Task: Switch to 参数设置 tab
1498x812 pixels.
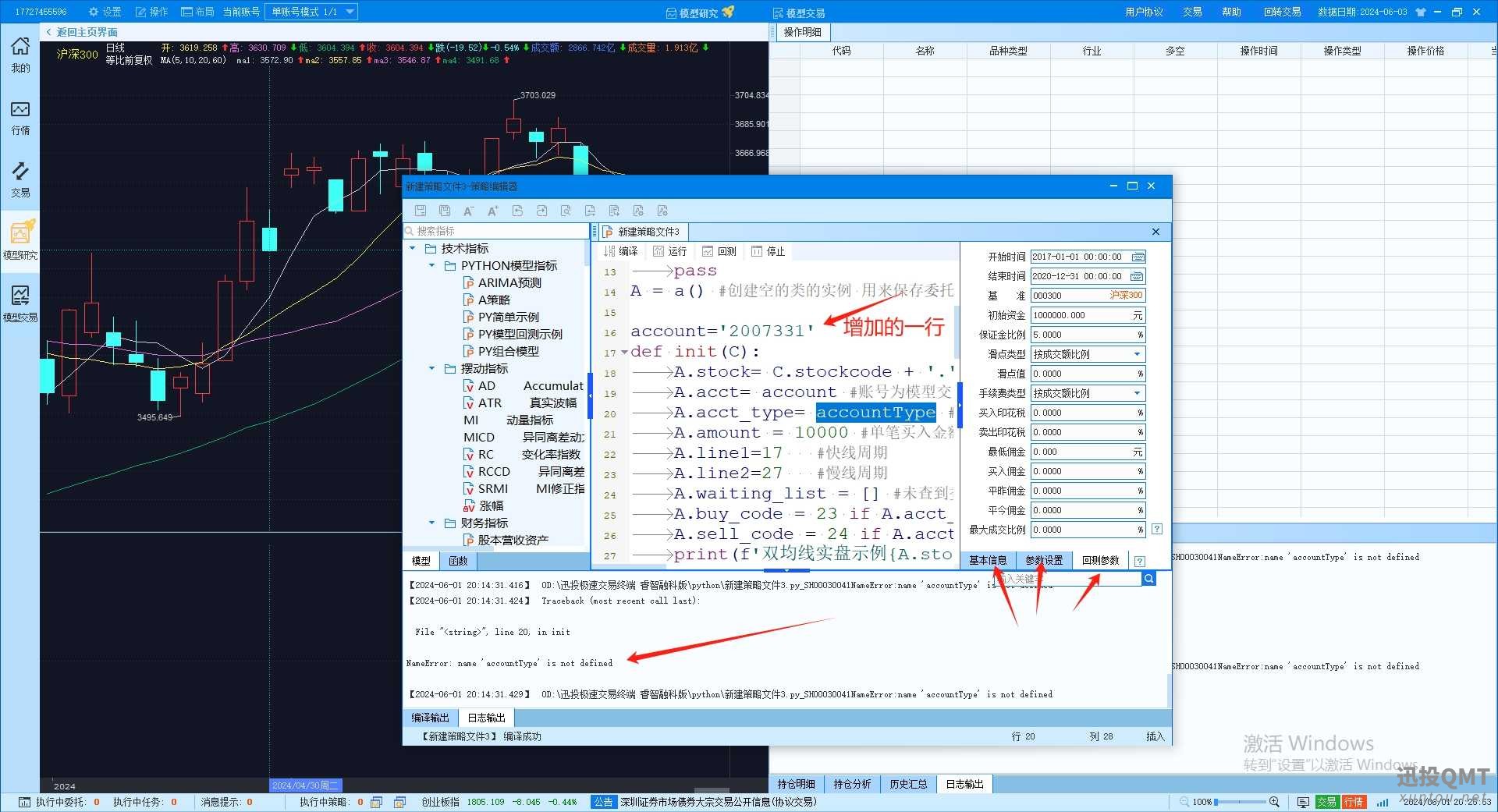Action: pos(1044,561)
